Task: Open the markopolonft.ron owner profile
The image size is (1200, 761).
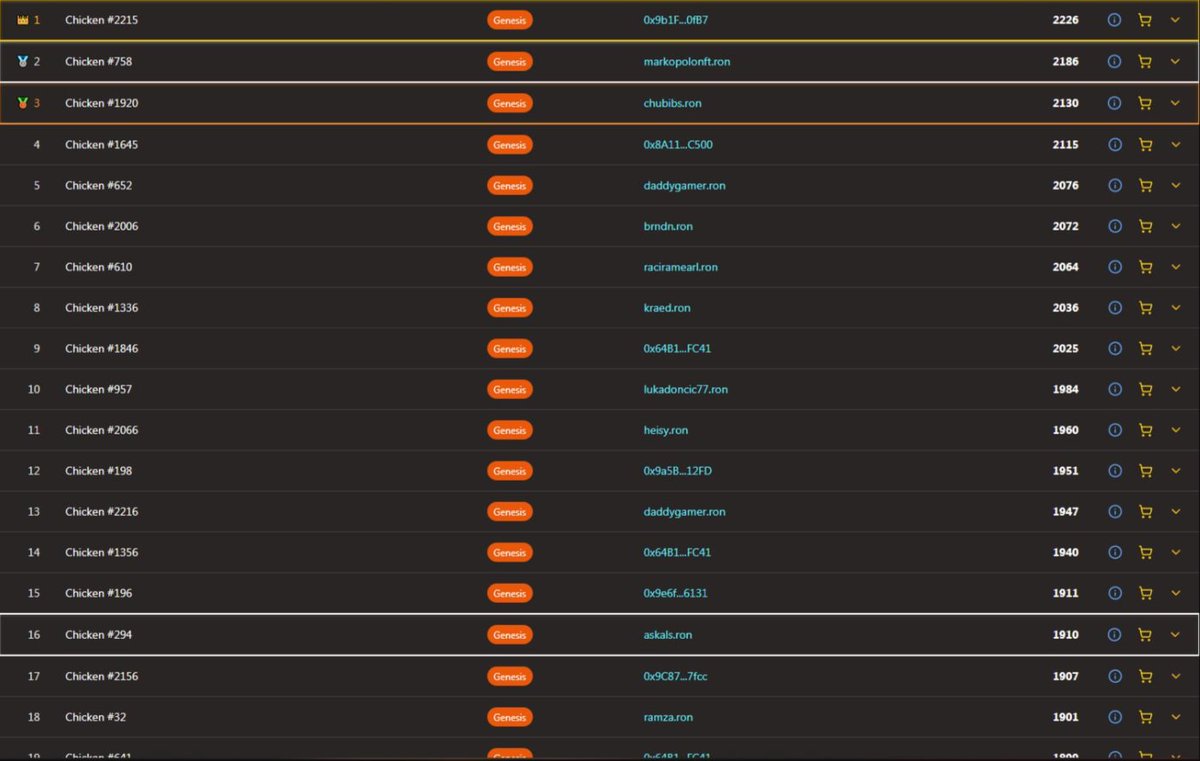Action: [x=687, y=61]
